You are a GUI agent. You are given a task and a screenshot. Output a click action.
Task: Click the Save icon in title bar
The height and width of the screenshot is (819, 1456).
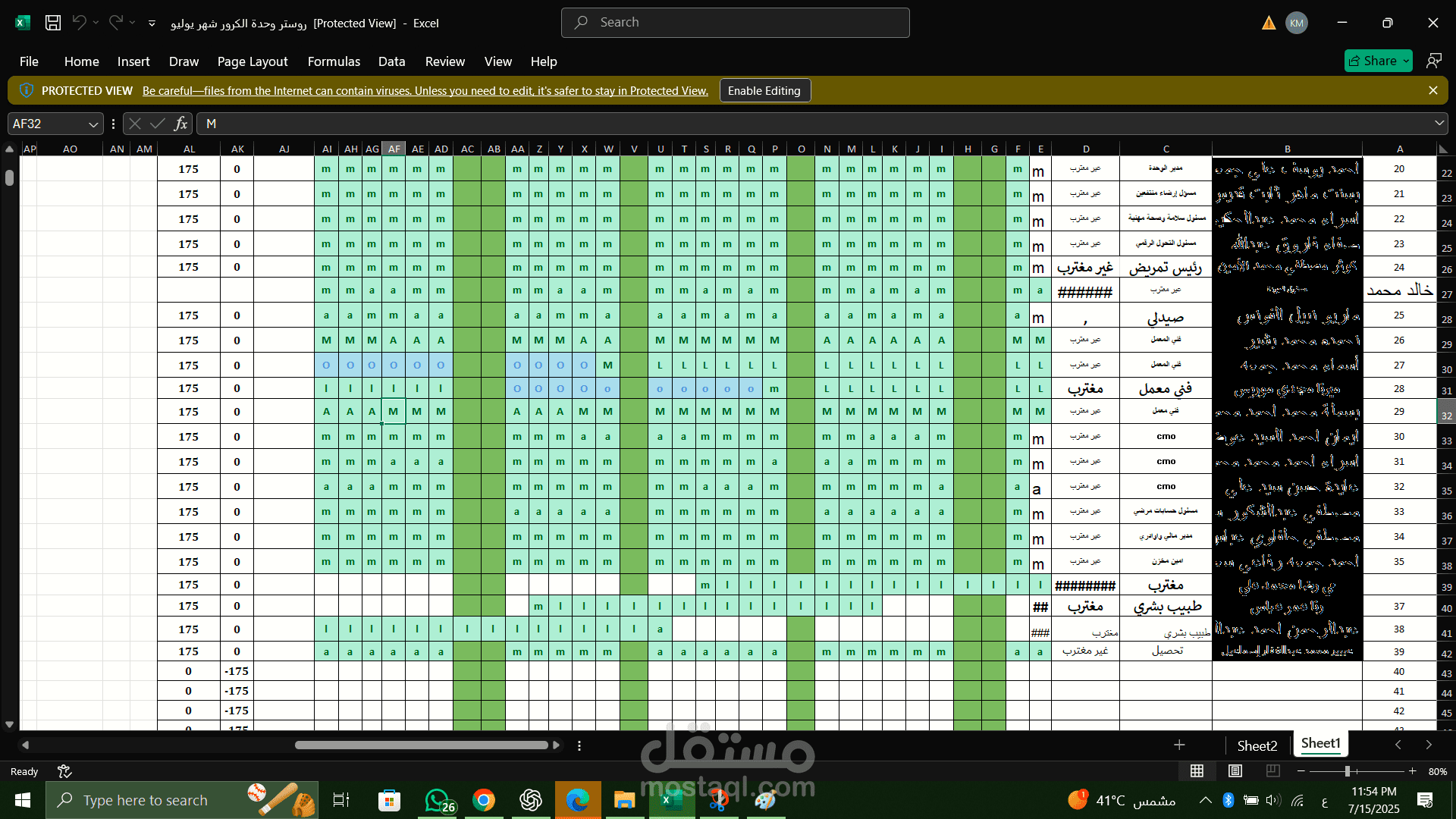[x=53, y=23]
